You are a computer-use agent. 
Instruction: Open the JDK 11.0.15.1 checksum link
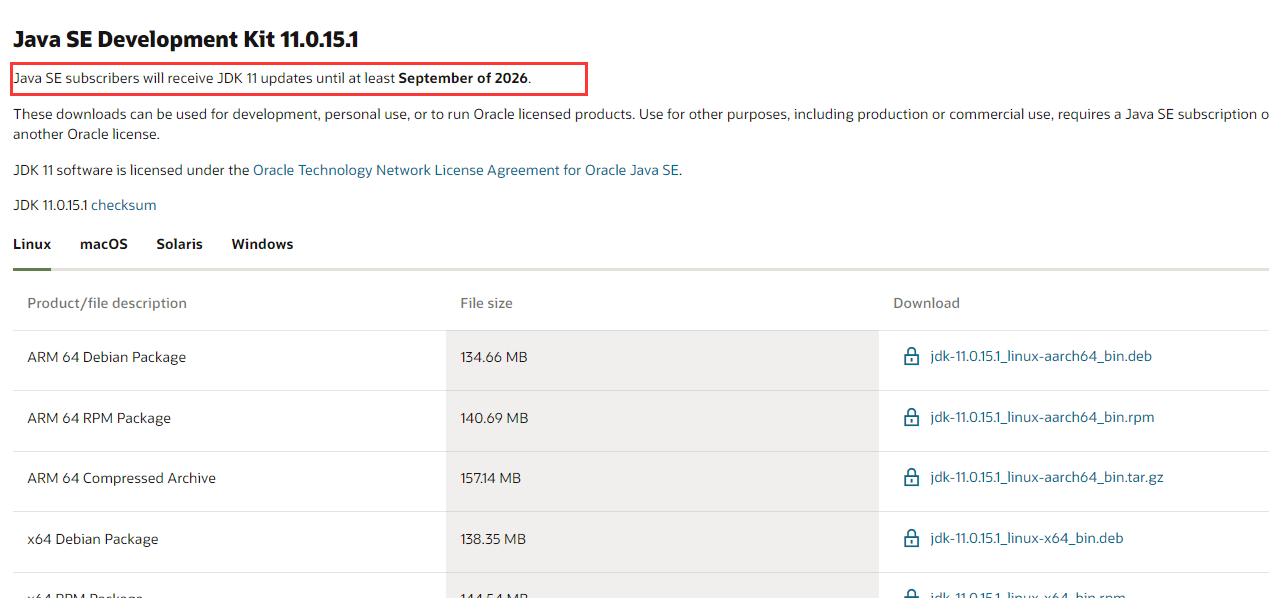click(124, 205)
